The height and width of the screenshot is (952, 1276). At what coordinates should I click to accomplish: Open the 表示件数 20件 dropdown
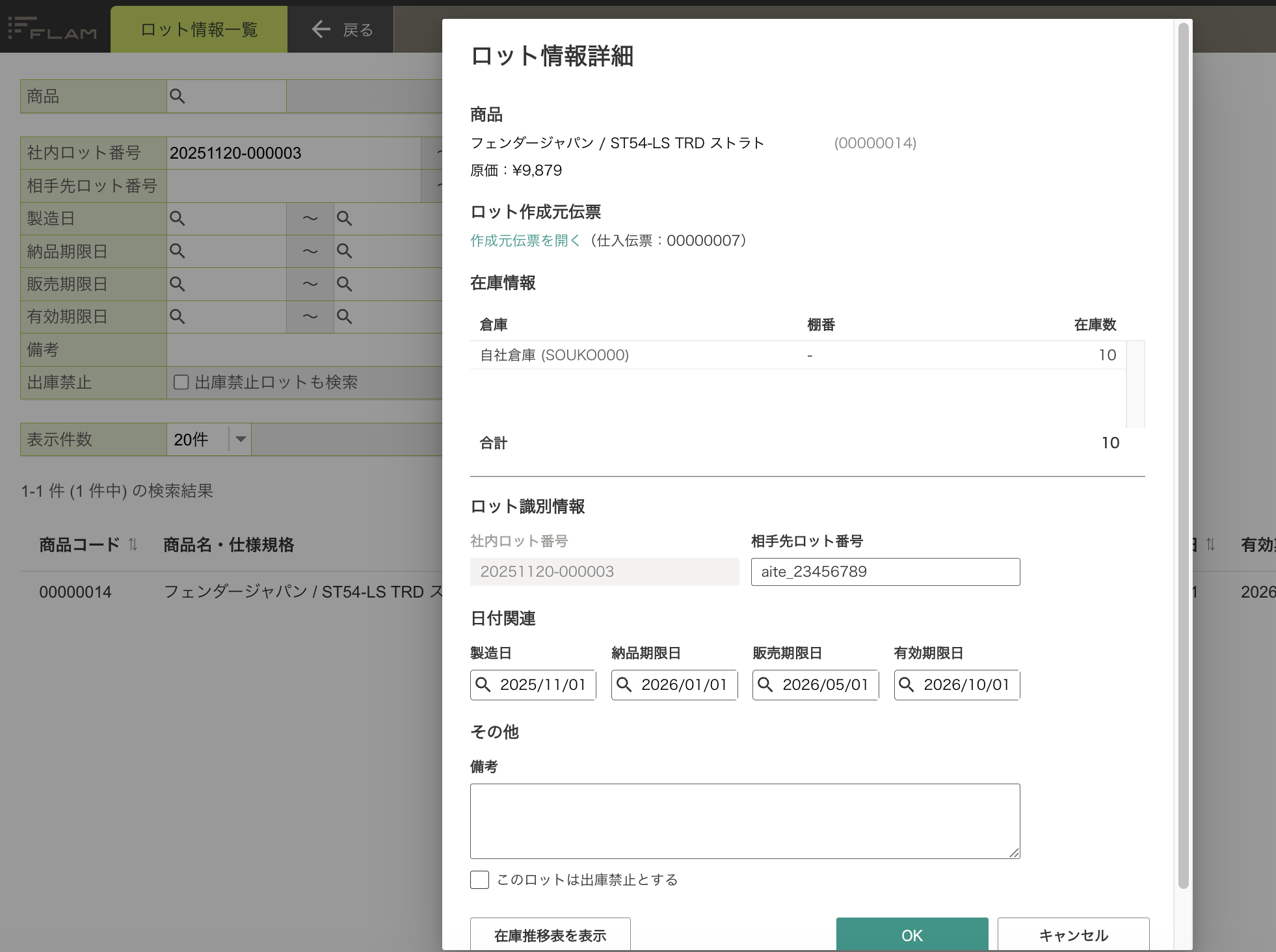(209, 440)
